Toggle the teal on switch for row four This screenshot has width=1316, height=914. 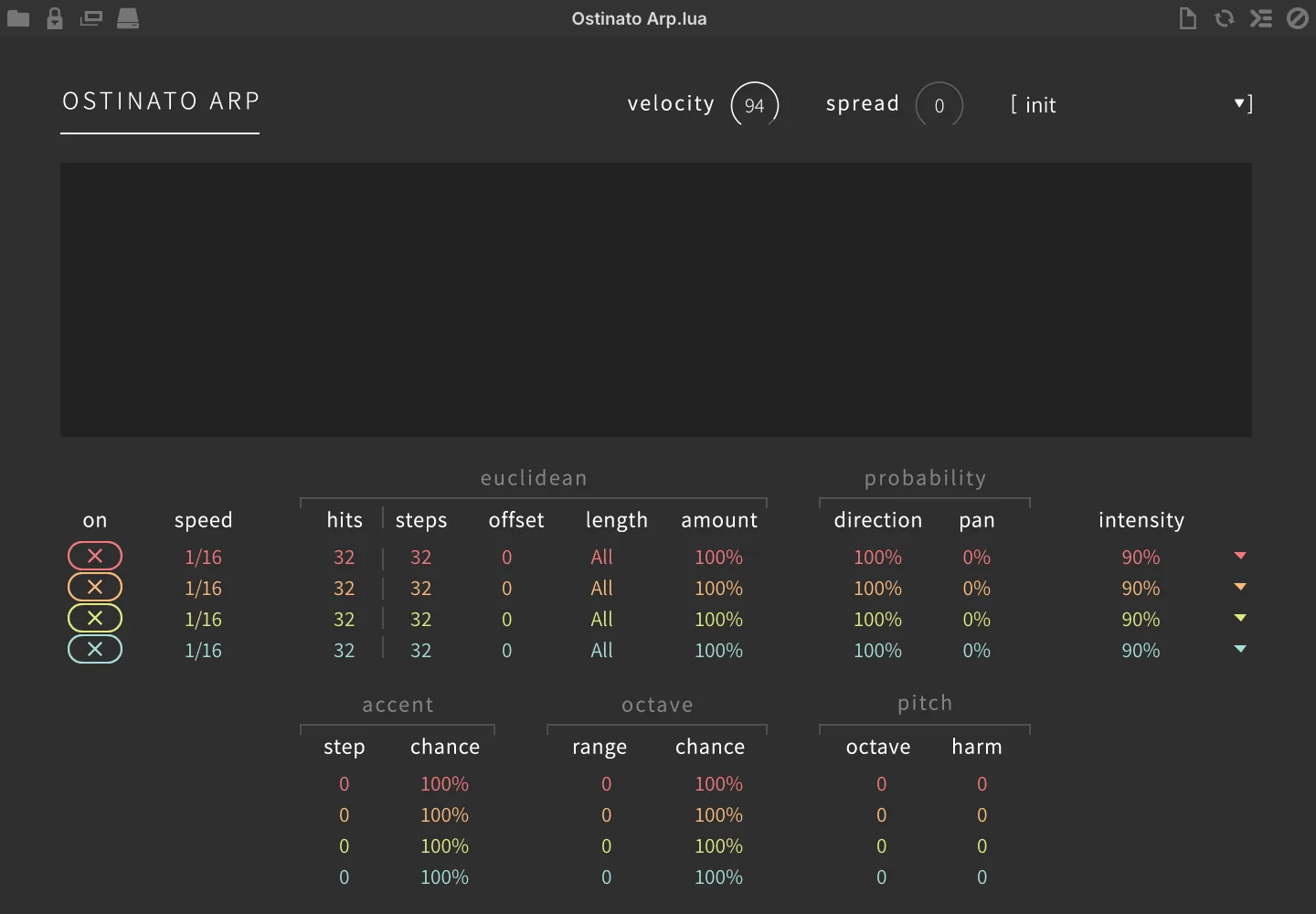coord(95,649)
